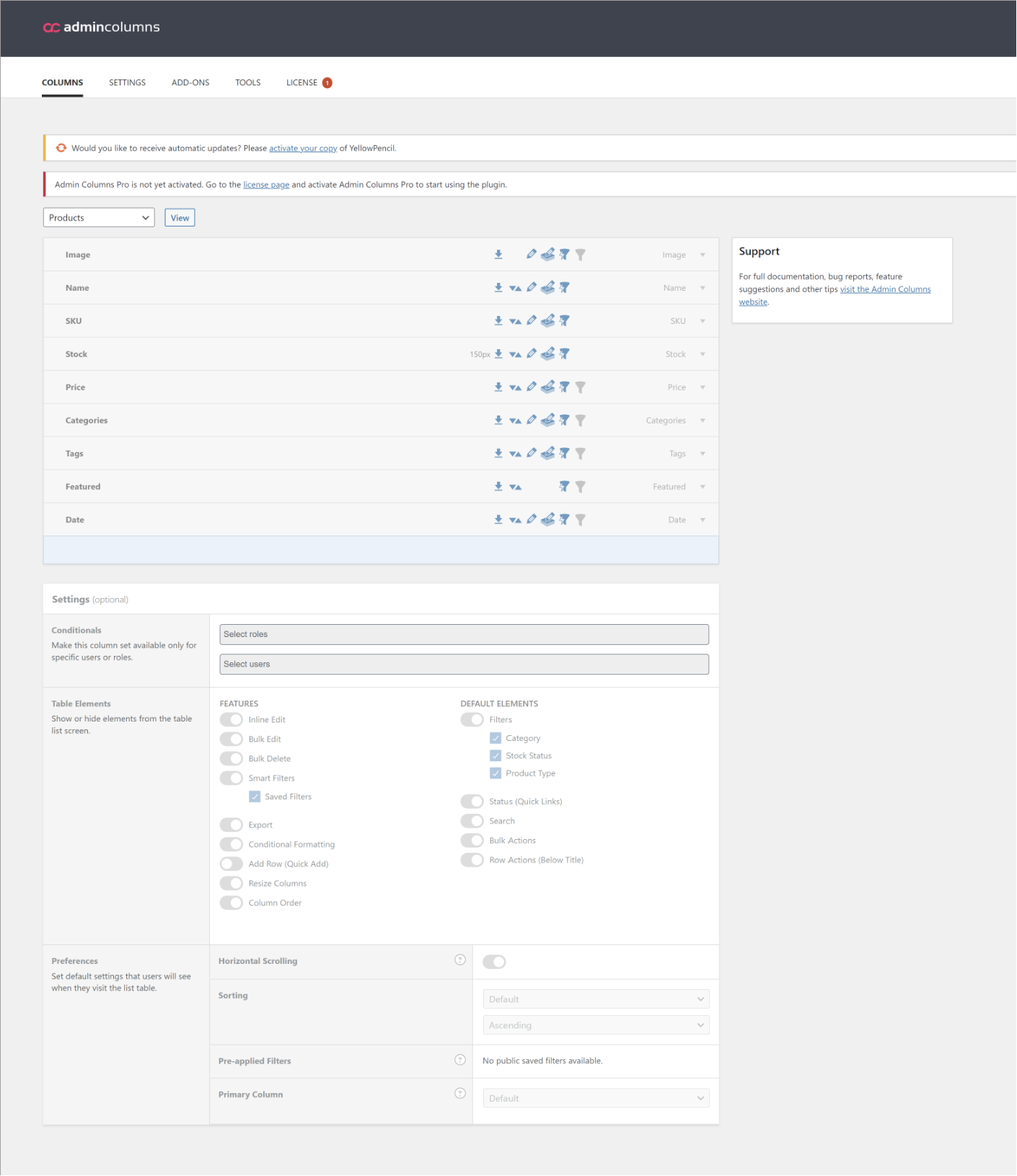Uncheck the Saved Filters checkbox
The height and width of the screenshot is (1176, 1017).
[255, 797]
